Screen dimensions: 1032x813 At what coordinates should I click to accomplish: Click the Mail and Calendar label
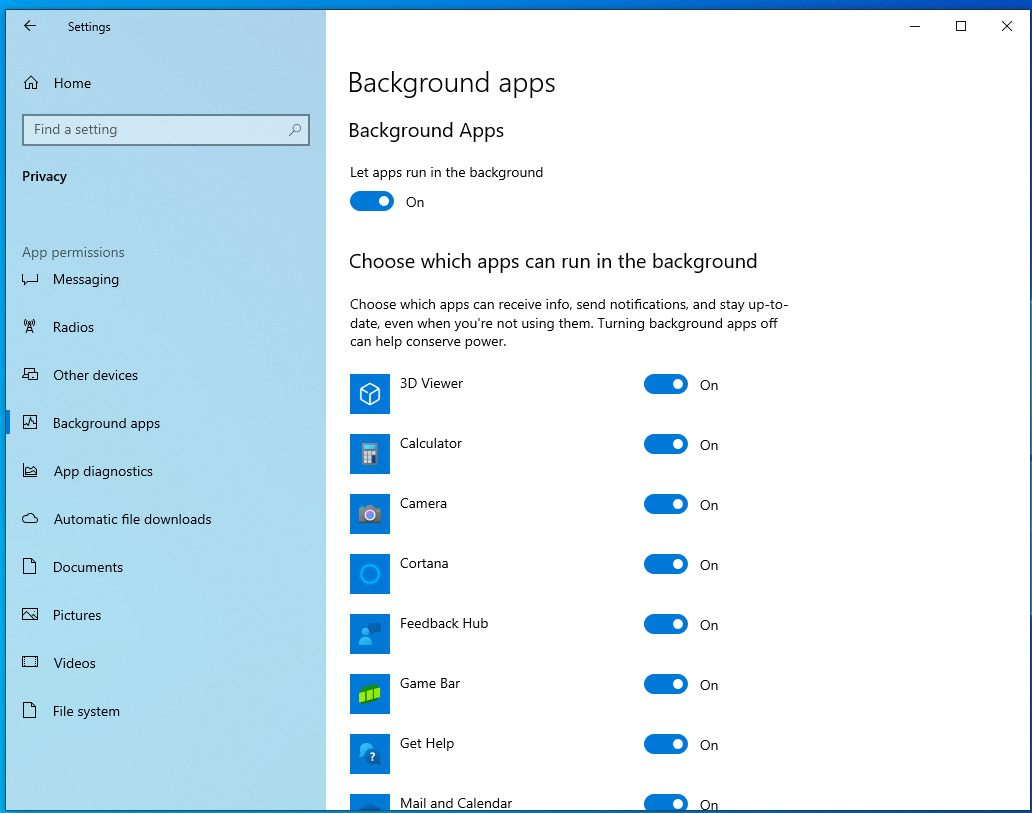tap(455, 803)
